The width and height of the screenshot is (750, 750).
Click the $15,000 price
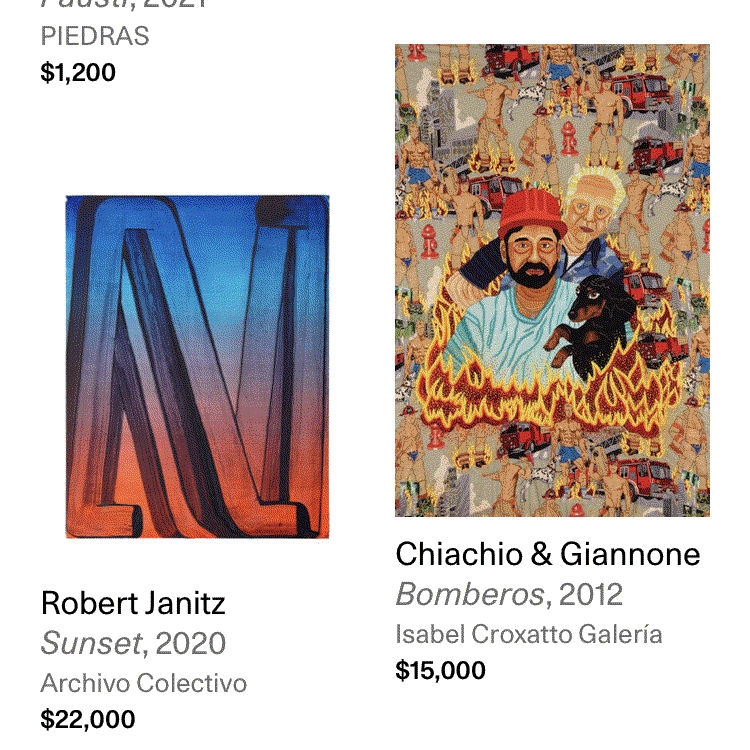coord(440,670)
